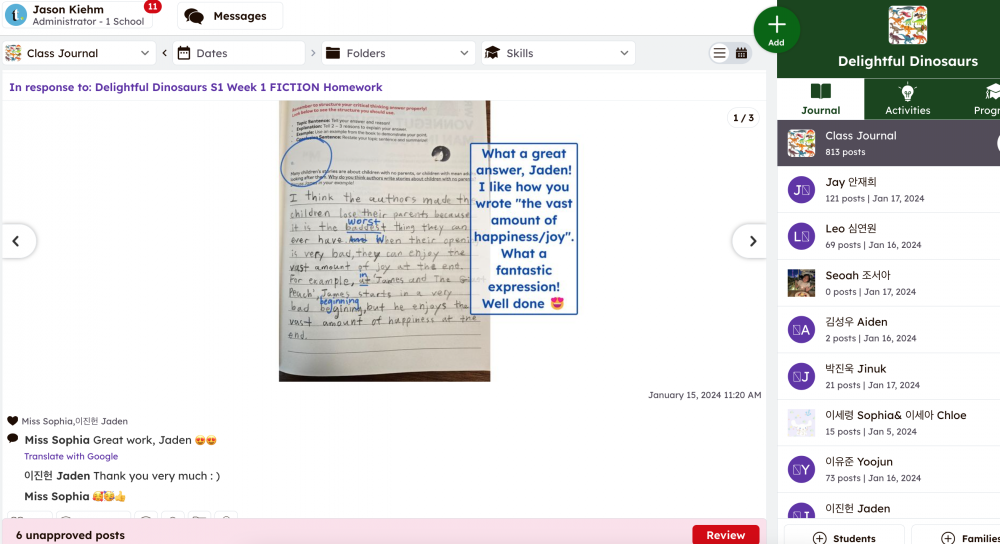Expand the Skills dropdown
This screenshot has width=1000, height=544.
point(558,53)
